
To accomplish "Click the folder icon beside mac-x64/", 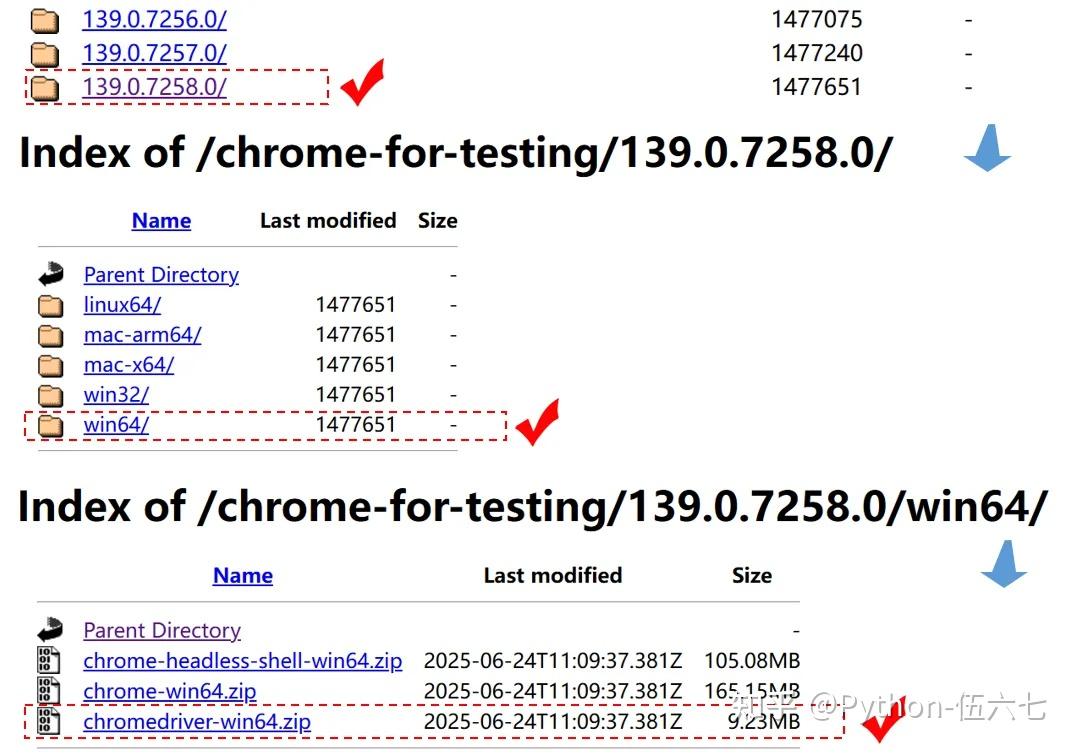I will pos(51,365).
